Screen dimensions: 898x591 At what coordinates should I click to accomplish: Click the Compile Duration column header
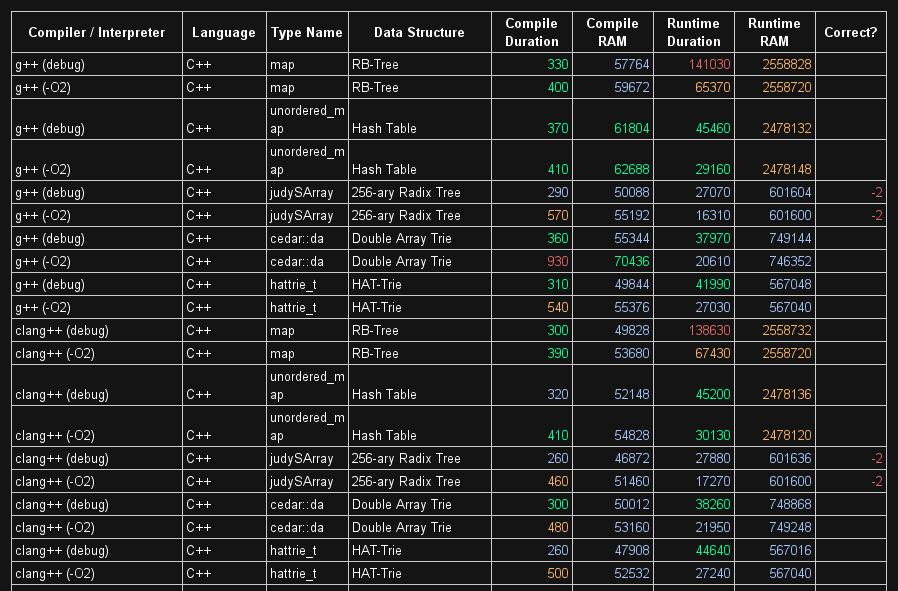click(531, 33)
